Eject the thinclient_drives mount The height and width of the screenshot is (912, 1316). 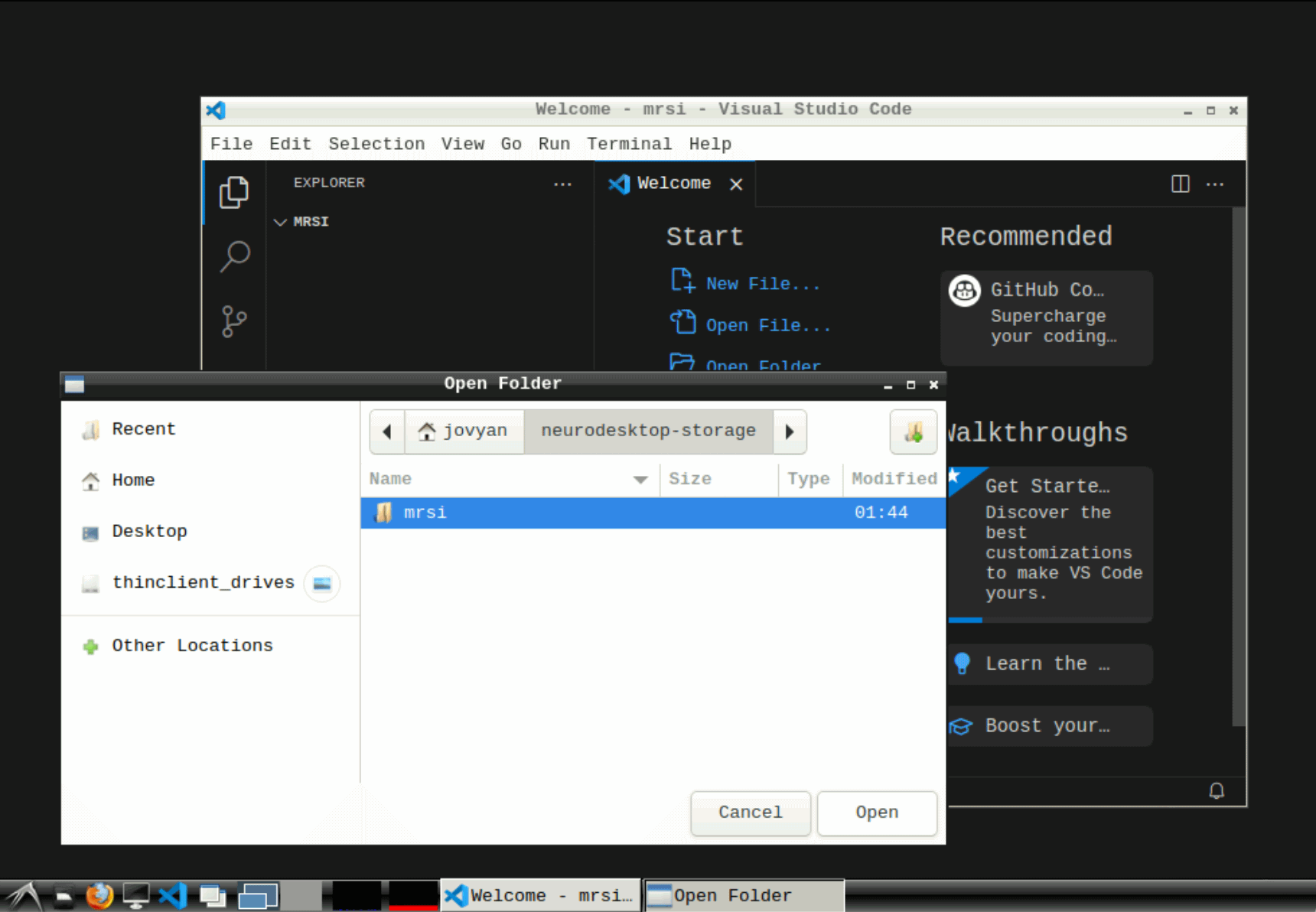(x=322, y=584)
